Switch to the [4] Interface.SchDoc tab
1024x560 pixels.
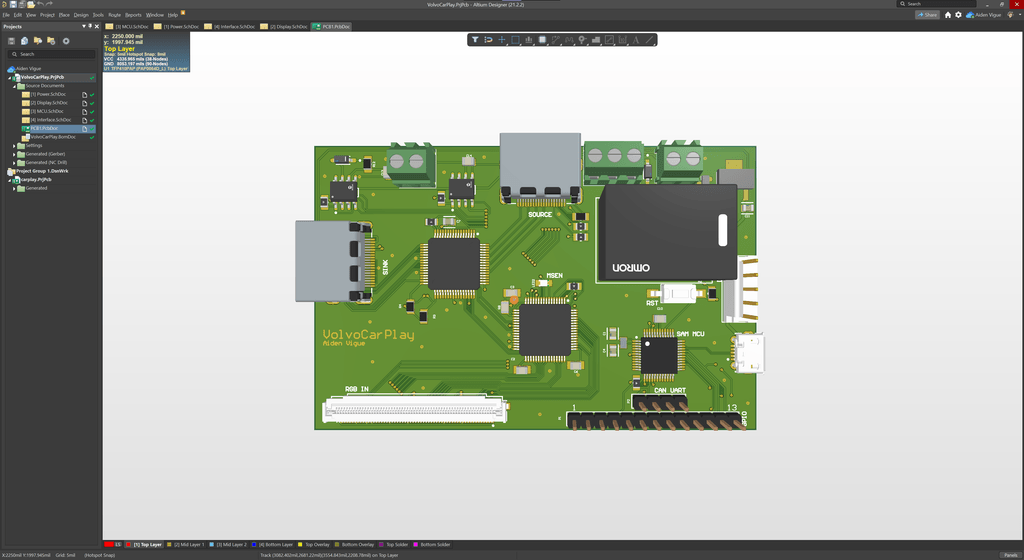(229, 27)
